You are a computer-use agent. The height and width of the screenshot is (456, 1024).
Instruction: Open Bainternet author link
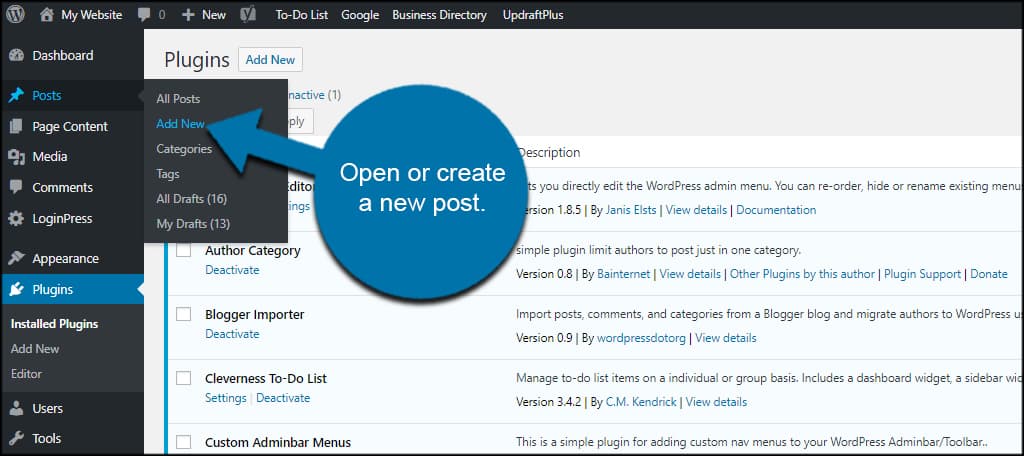pos(624,274)
